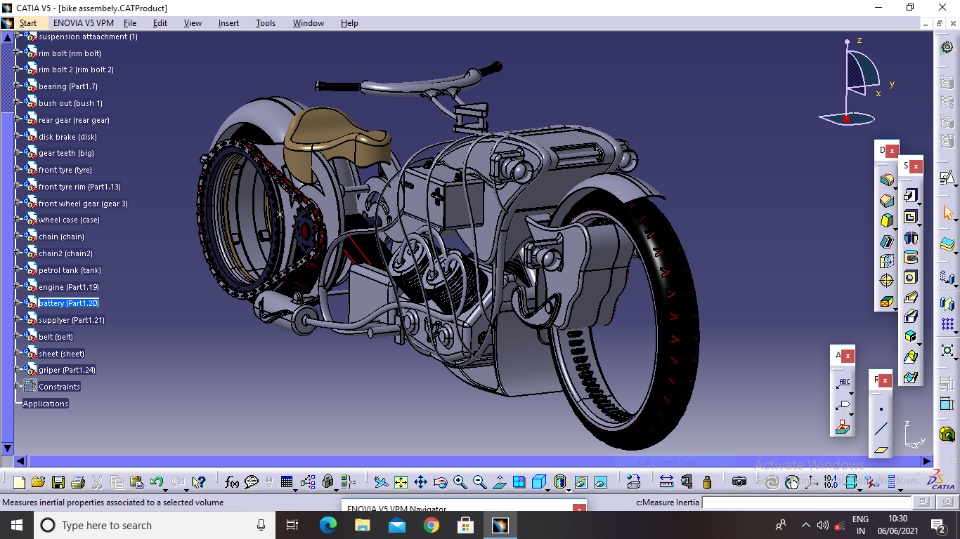The image size is (960, 539).
Task: Click the Zoom In magnifier icon
Action: pos(460,482)
